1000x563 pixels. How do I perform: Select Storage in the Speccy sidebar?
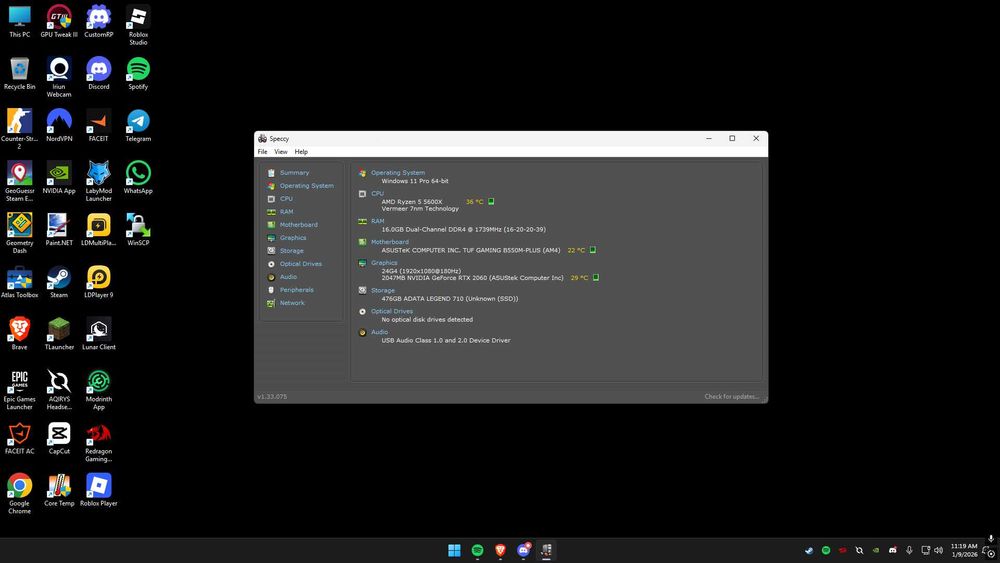[291, 251]
